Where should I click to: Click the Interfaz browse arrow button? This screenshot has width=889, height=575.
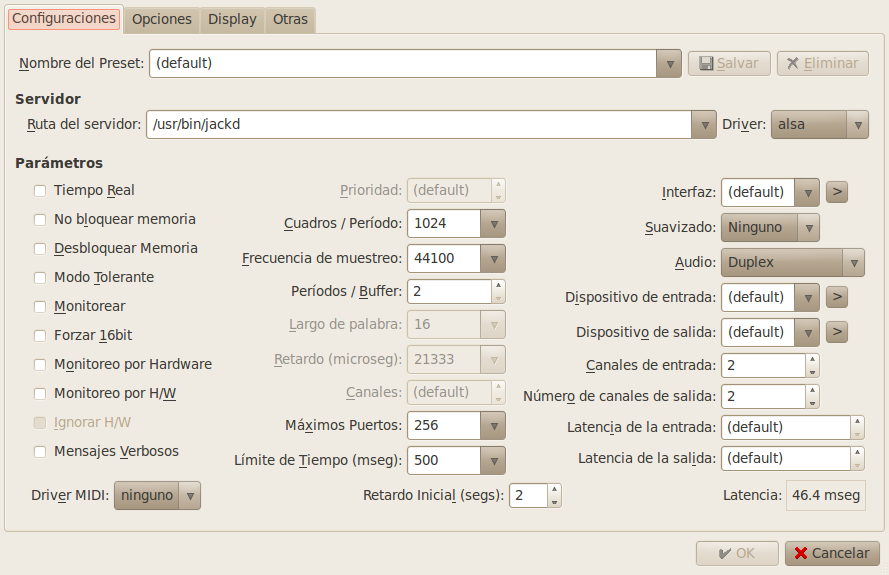(836, 192)
